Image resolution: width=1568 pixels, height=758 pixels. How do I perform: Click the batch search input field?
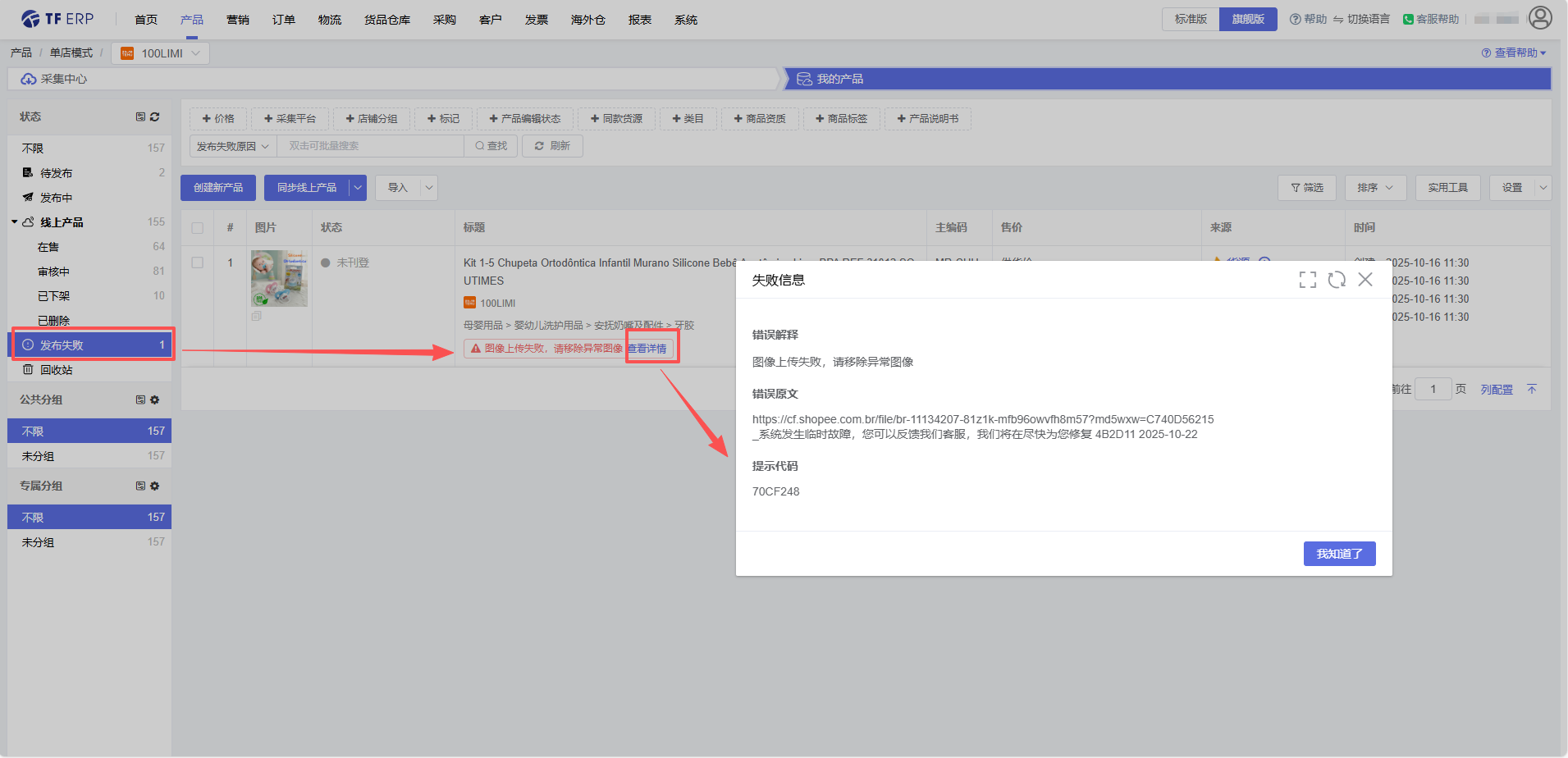click(x=370, y=146)
